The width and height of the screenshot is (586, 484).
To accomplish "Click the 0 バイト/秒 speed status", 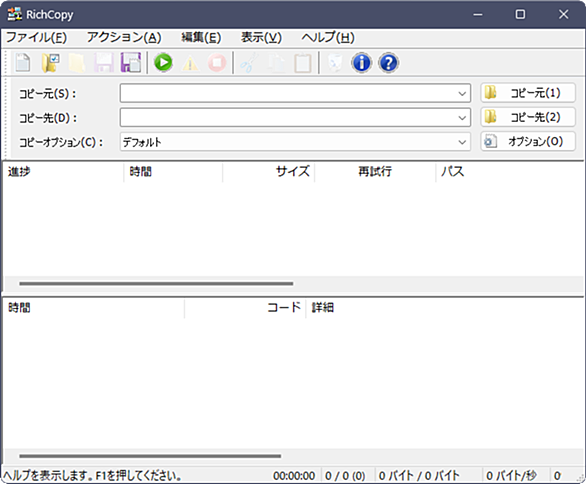I will (511, 476).
